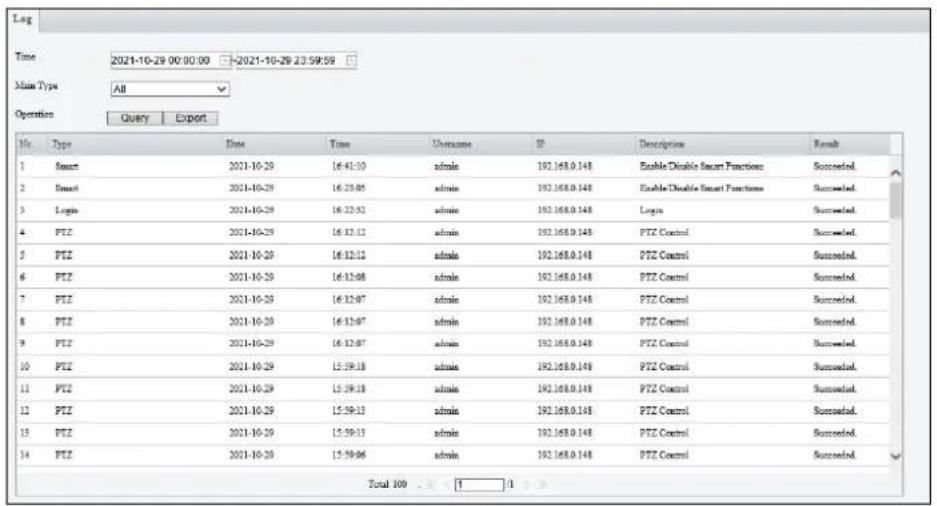This screenshot has width=937, height=506.
Task: Click row number 13 cell
Action: (x=25, y=433)
